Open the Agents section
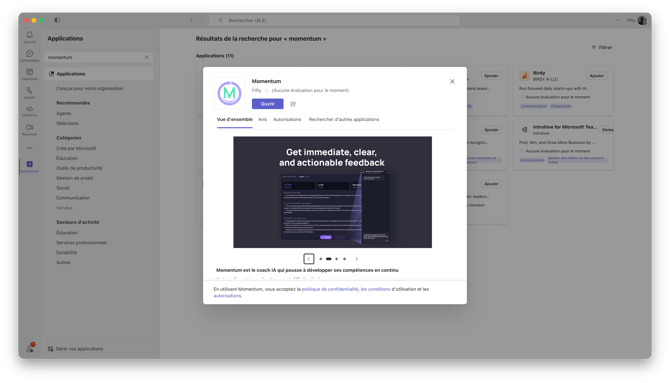Viewport: 670px width, 383px height. [64, 113]
